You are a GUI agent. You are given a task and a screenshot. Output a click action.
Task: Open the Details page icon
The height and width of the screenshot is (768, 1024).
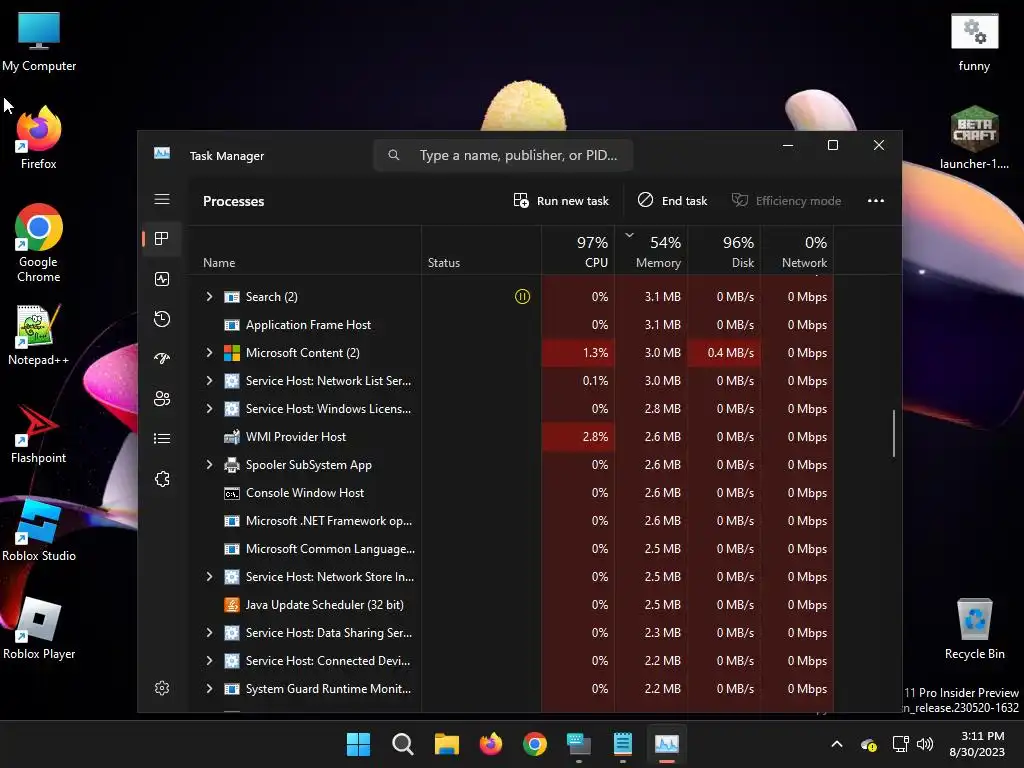[x=161, y=438]
